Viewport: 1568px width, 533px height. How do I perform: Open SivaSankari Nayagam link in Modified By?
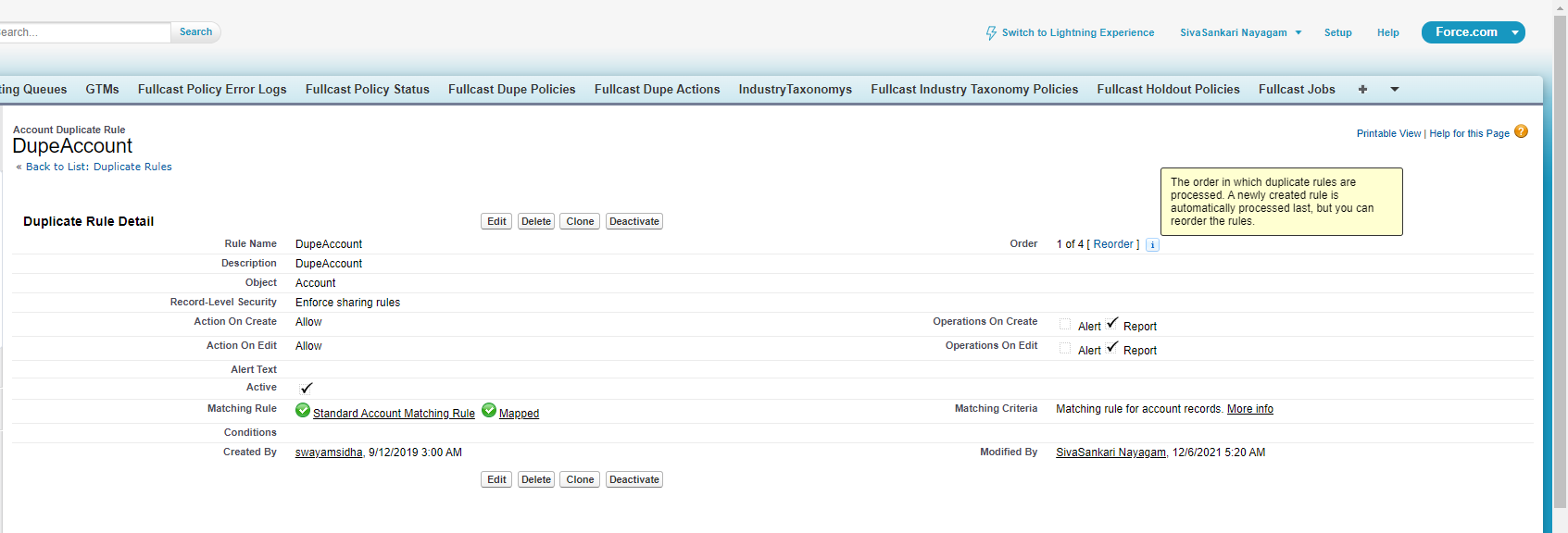tap(1110, 452)
